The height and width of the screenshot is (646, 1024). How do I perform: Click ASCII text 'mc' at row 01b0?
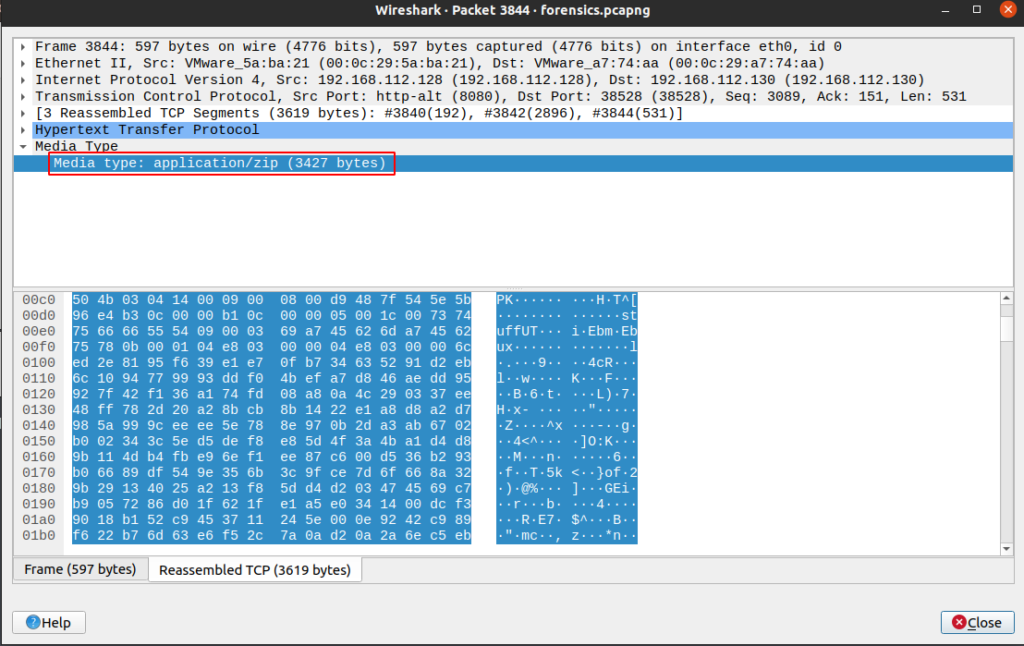point(530,536)
